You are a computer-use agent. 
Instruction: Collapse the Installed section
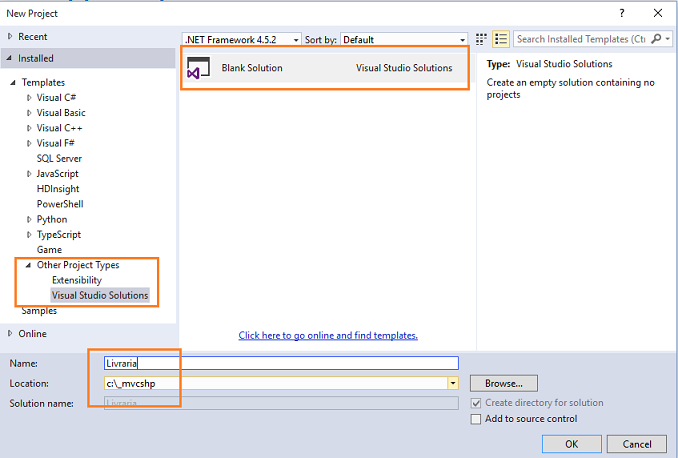[x=9, y=58]
